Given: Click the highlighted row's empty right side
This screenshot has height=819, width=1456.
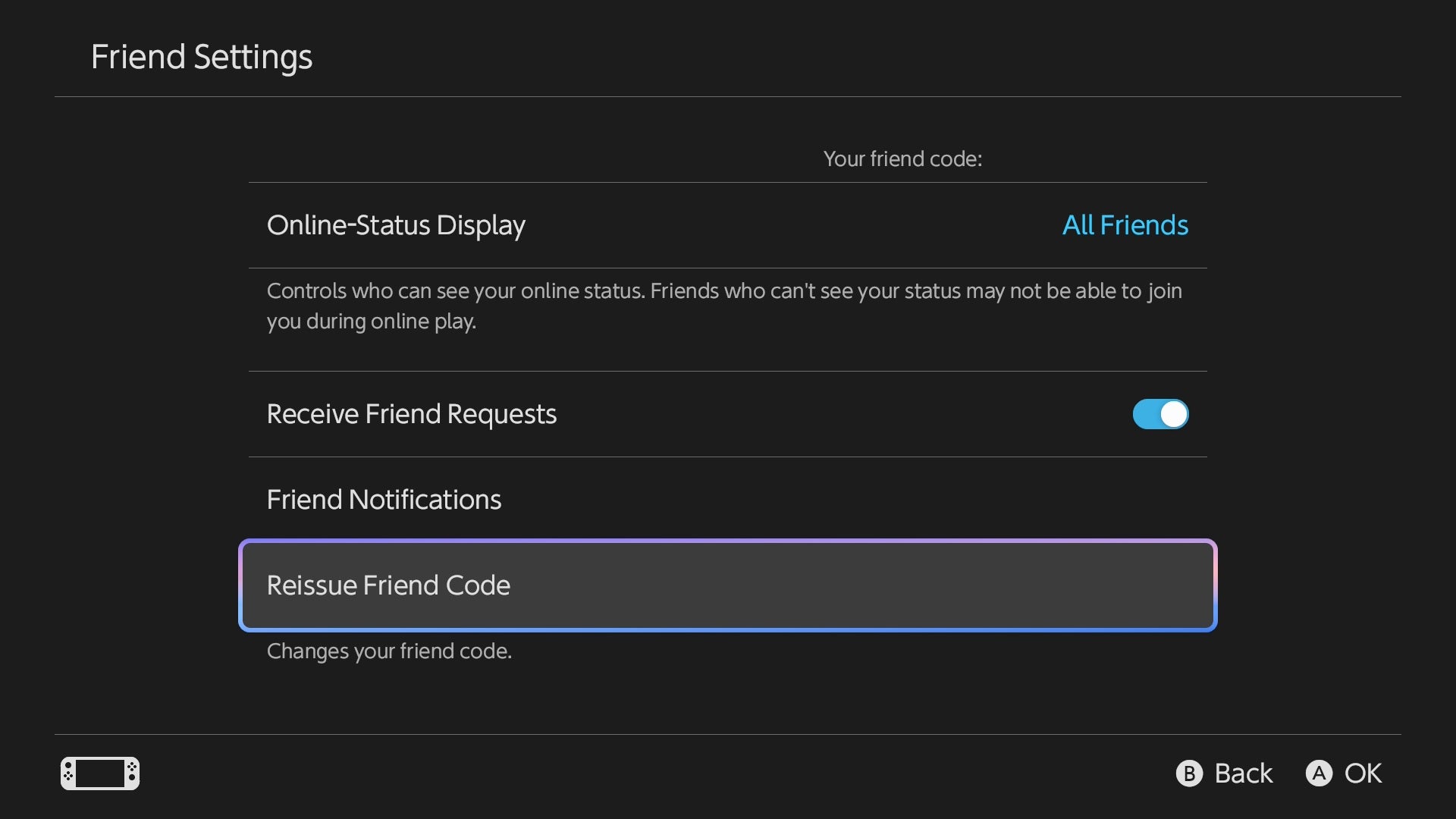Looking at the screenshot, I should click(x=986, y=585).
